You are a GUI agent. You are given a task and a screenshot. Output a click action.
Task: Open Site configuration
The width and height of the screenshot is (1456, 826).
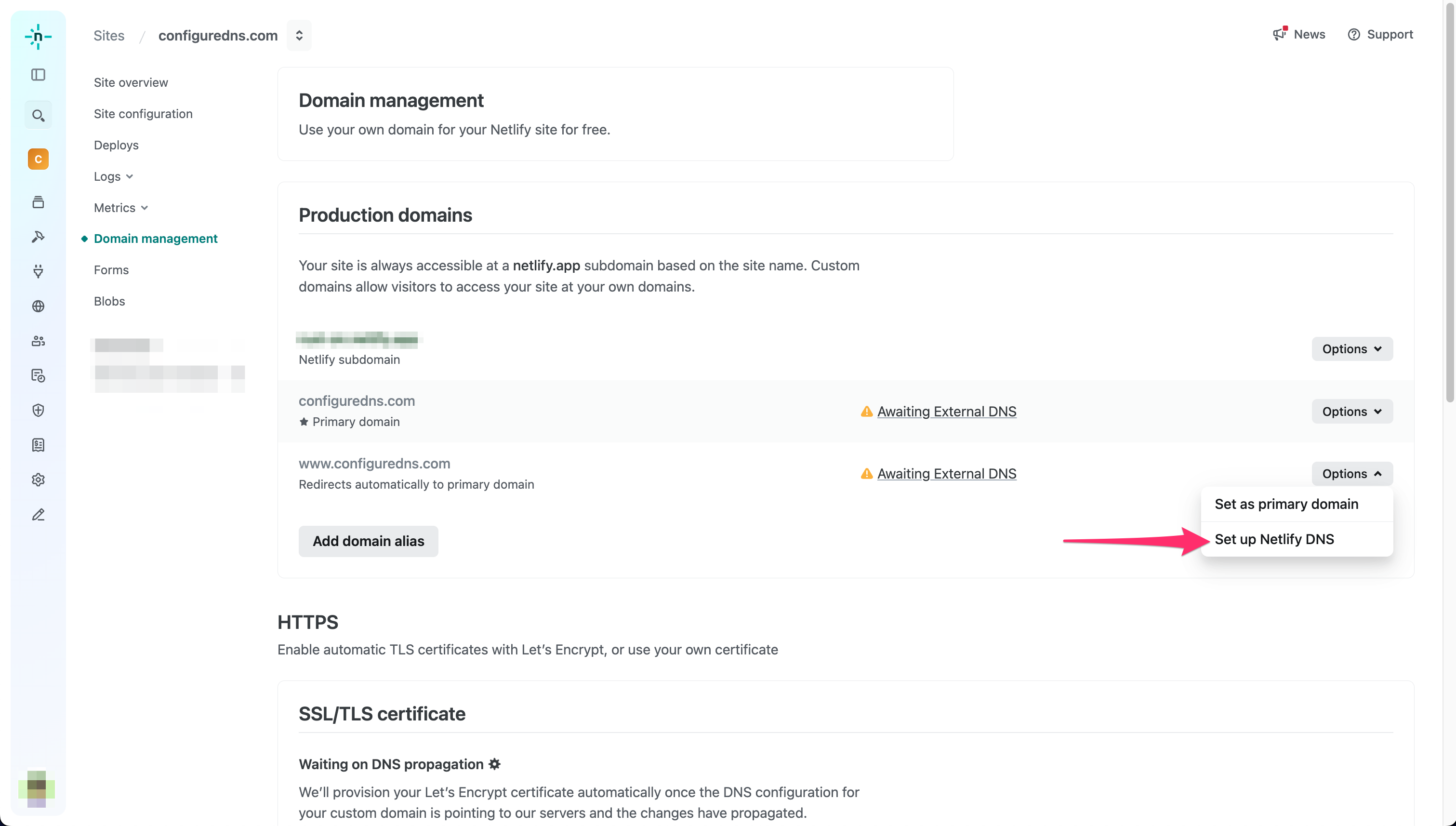click(143, 113)
